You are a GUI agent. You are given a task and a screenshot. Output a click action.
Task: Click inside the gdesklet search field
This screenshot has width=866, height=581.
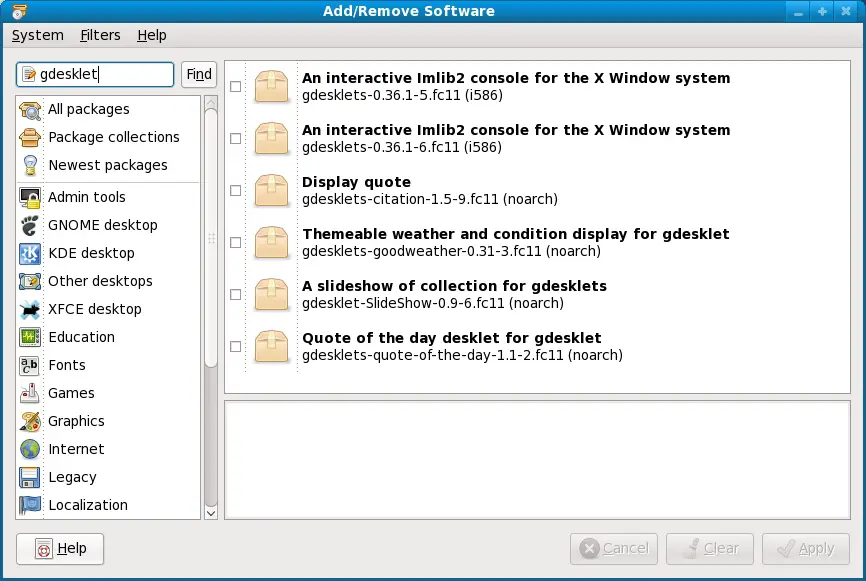tap(95, 74)
